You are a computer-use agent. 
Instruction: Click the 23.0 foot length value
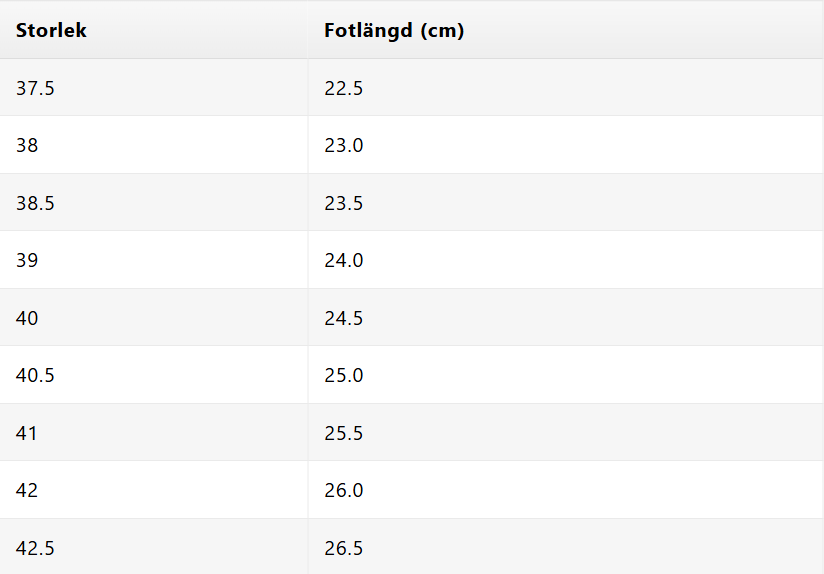(x=343, y=145)
